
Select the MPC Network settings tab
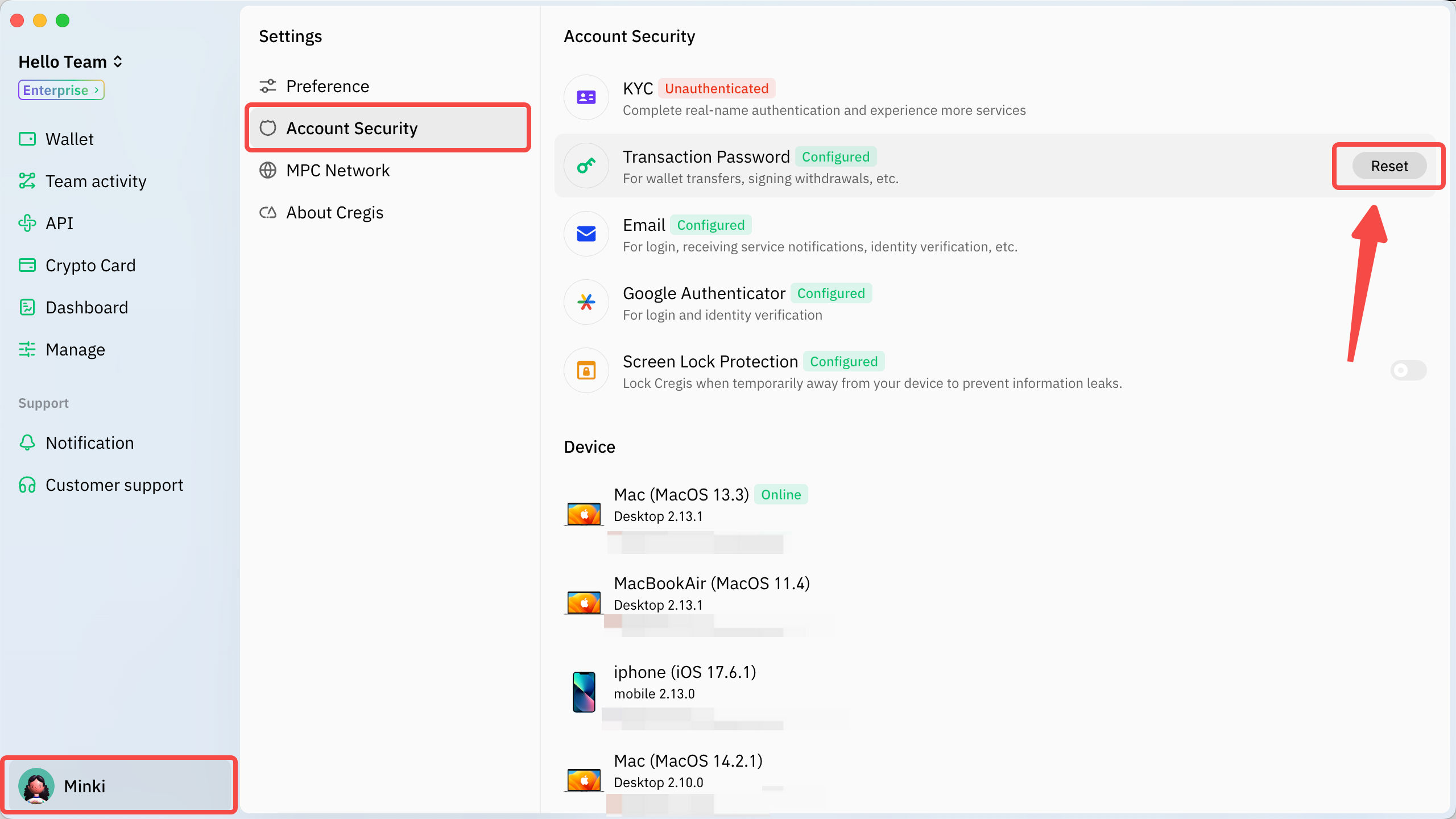337,170
